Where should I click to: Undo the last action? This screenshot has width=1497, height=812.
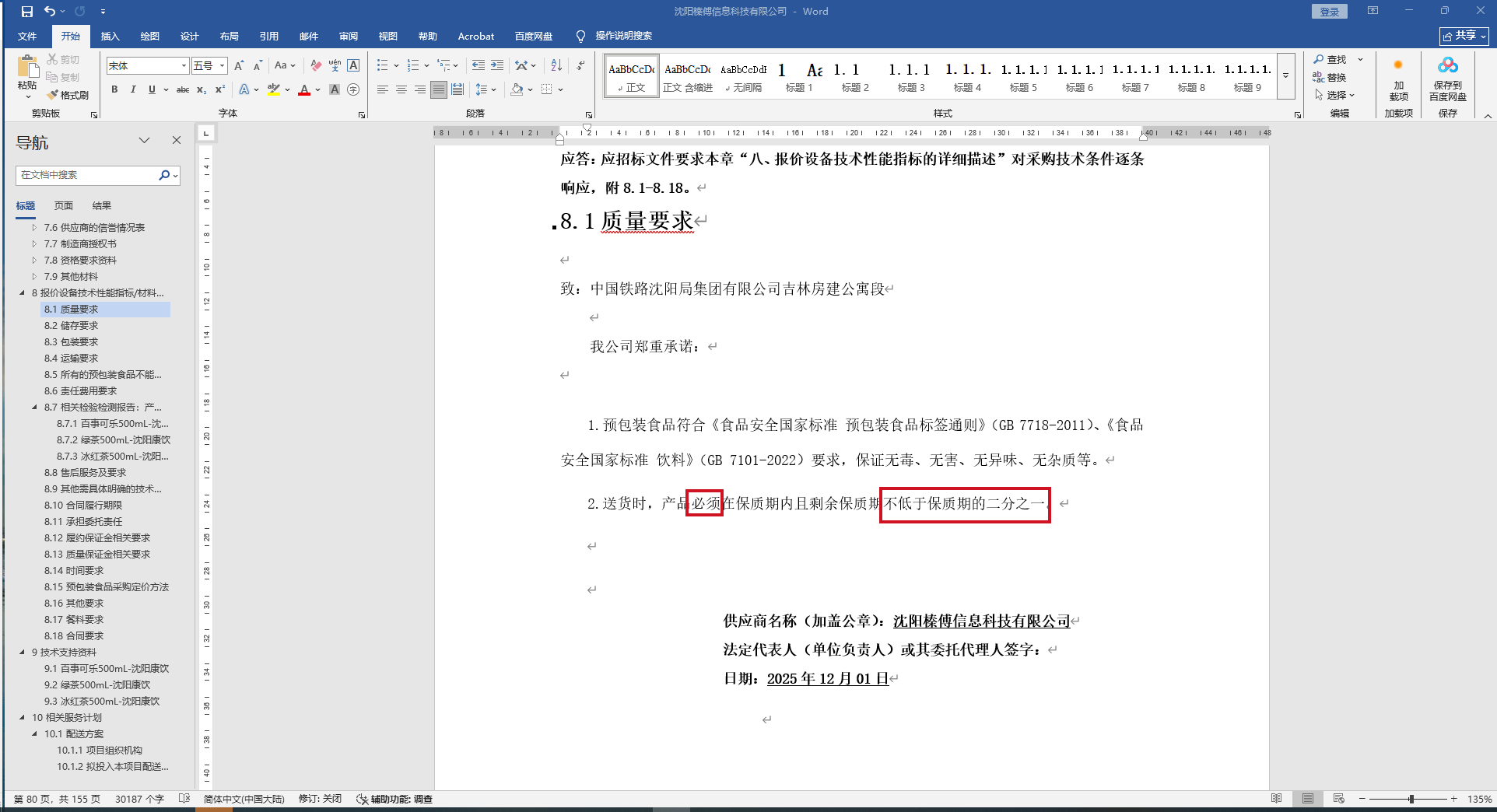click(x=50, y=12)
